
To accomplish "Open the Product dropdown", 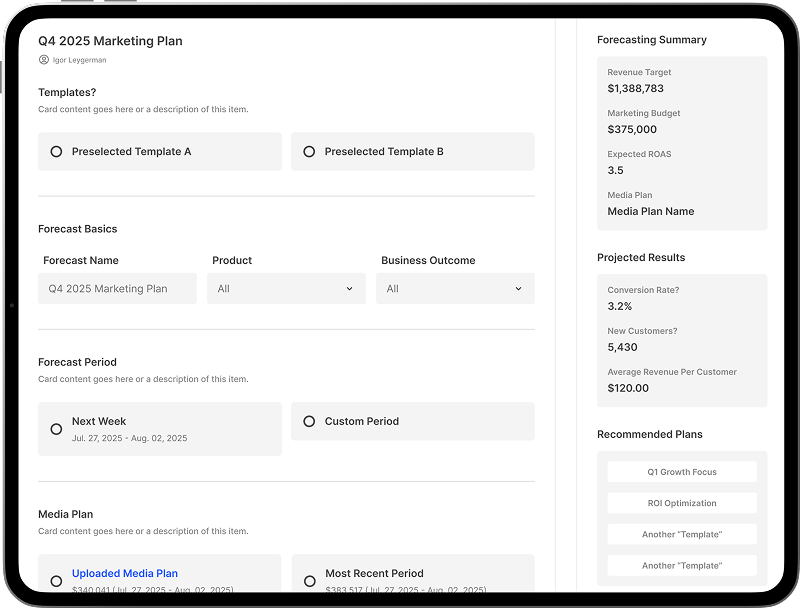I will [285, 289].
